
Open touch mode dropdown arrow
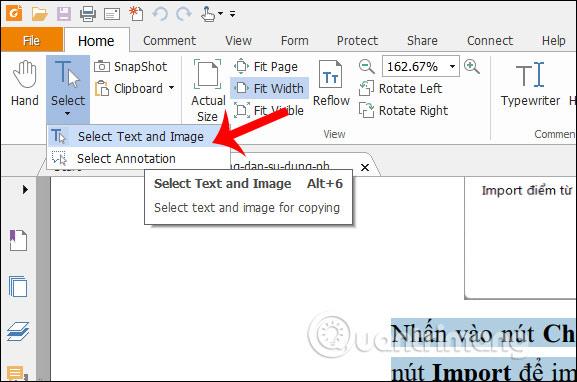(x=220, y=14)
